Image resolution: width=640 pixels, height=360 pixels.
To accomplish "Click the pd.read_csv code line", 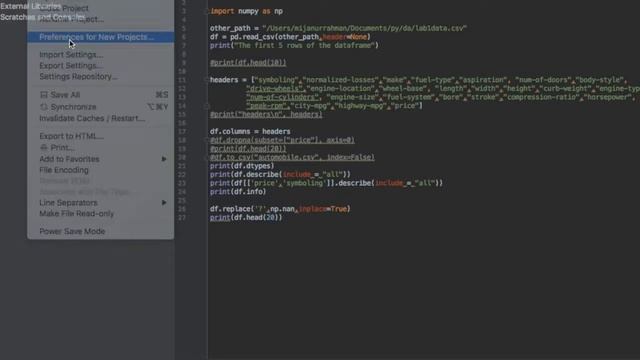I will (290, 37).
